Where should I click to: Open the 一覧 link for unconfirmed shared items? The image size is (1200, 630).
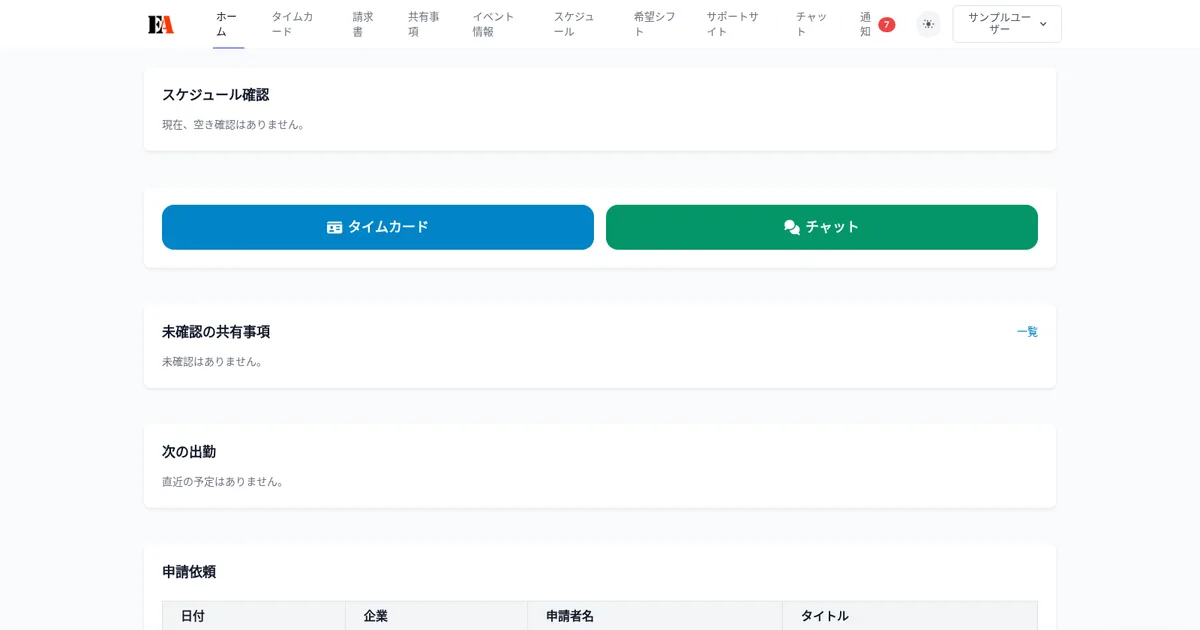point(1028,332)
